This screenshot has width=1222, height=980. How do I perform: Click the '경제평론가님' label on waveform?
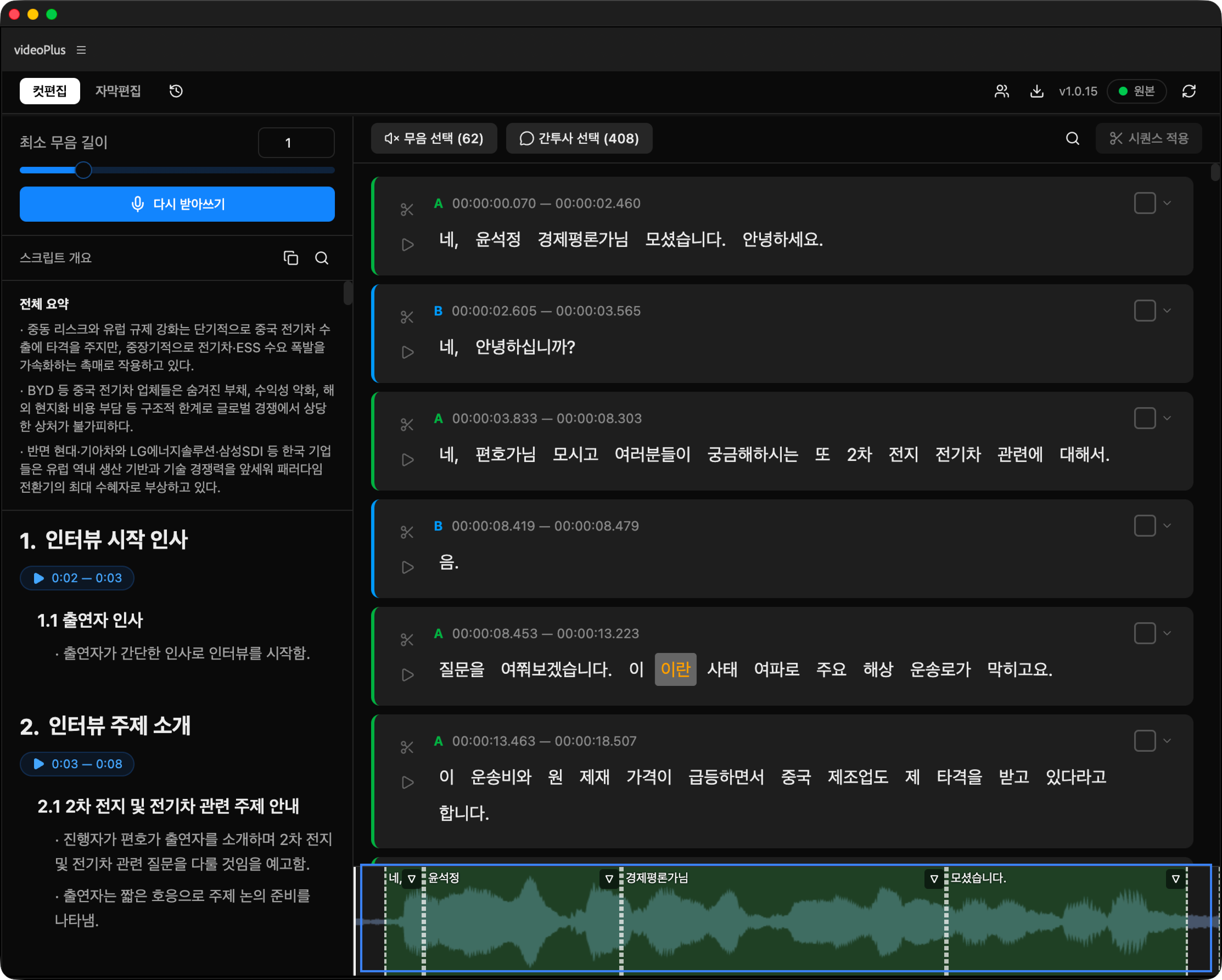point(656,878)
